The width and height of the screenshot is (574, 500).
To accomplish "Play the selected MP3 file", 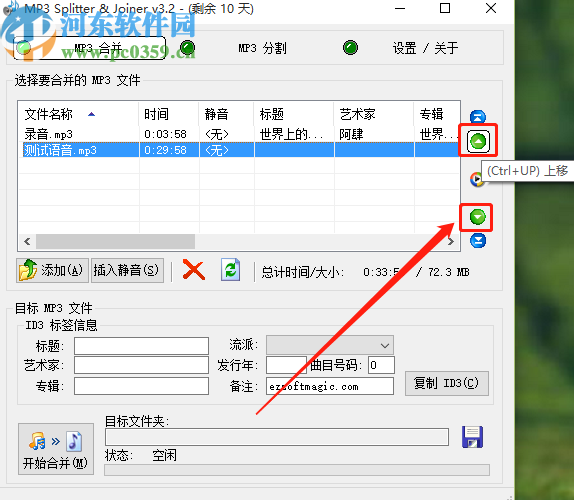I will (476, 179).
